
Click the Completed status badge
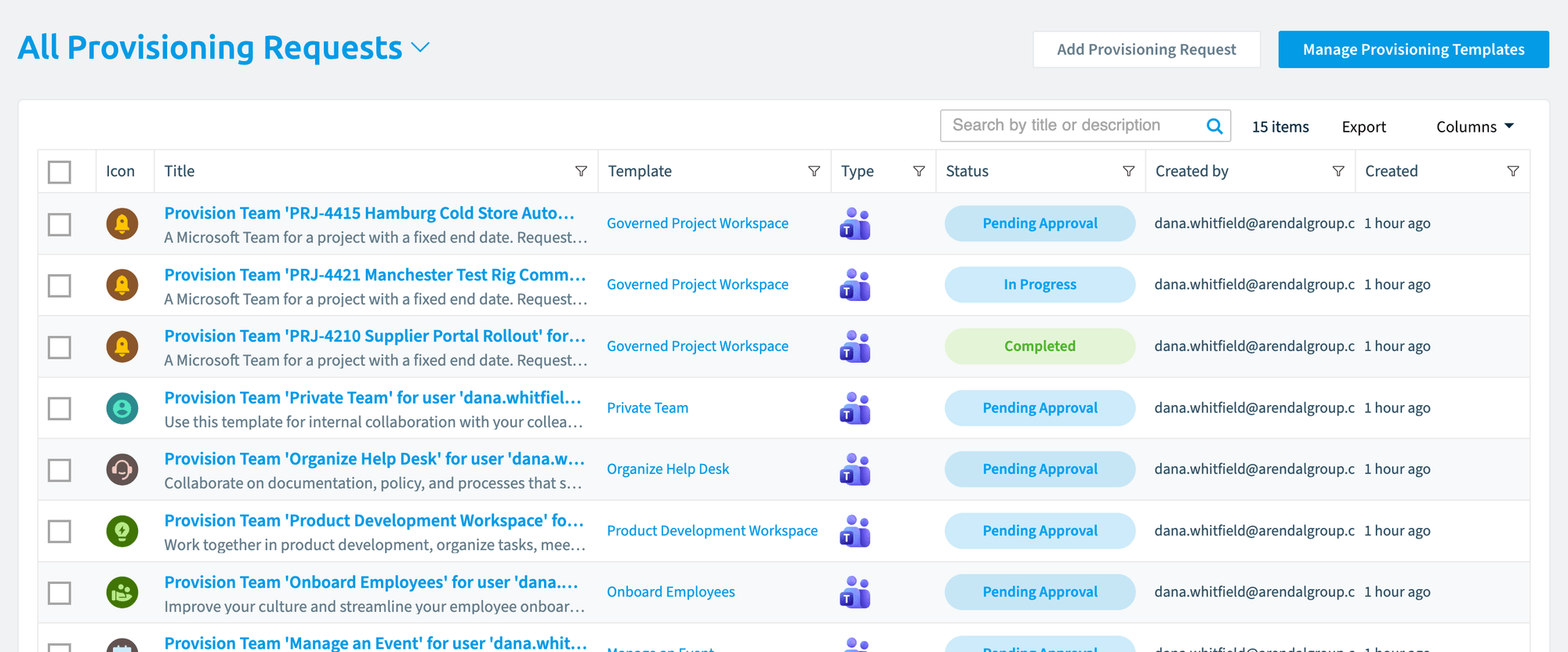(1040, 346)
